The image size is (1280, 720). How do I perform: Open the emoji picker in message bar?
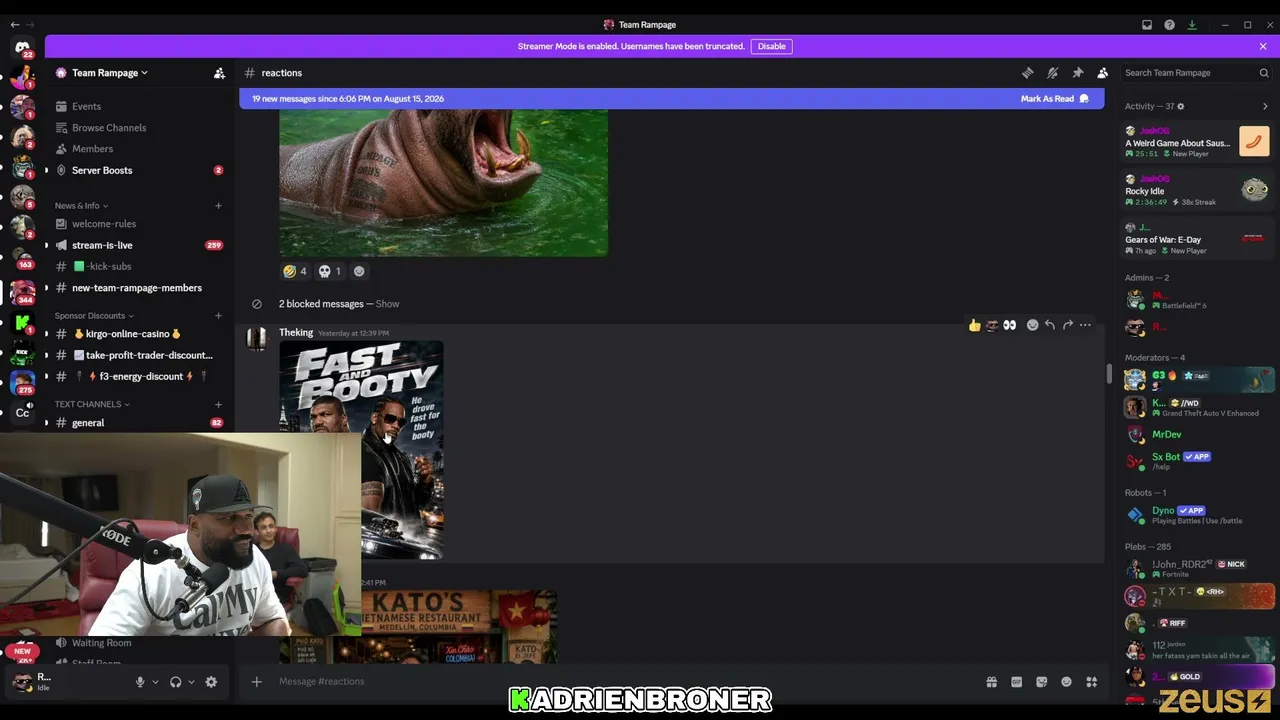[x=1066, y=682]
